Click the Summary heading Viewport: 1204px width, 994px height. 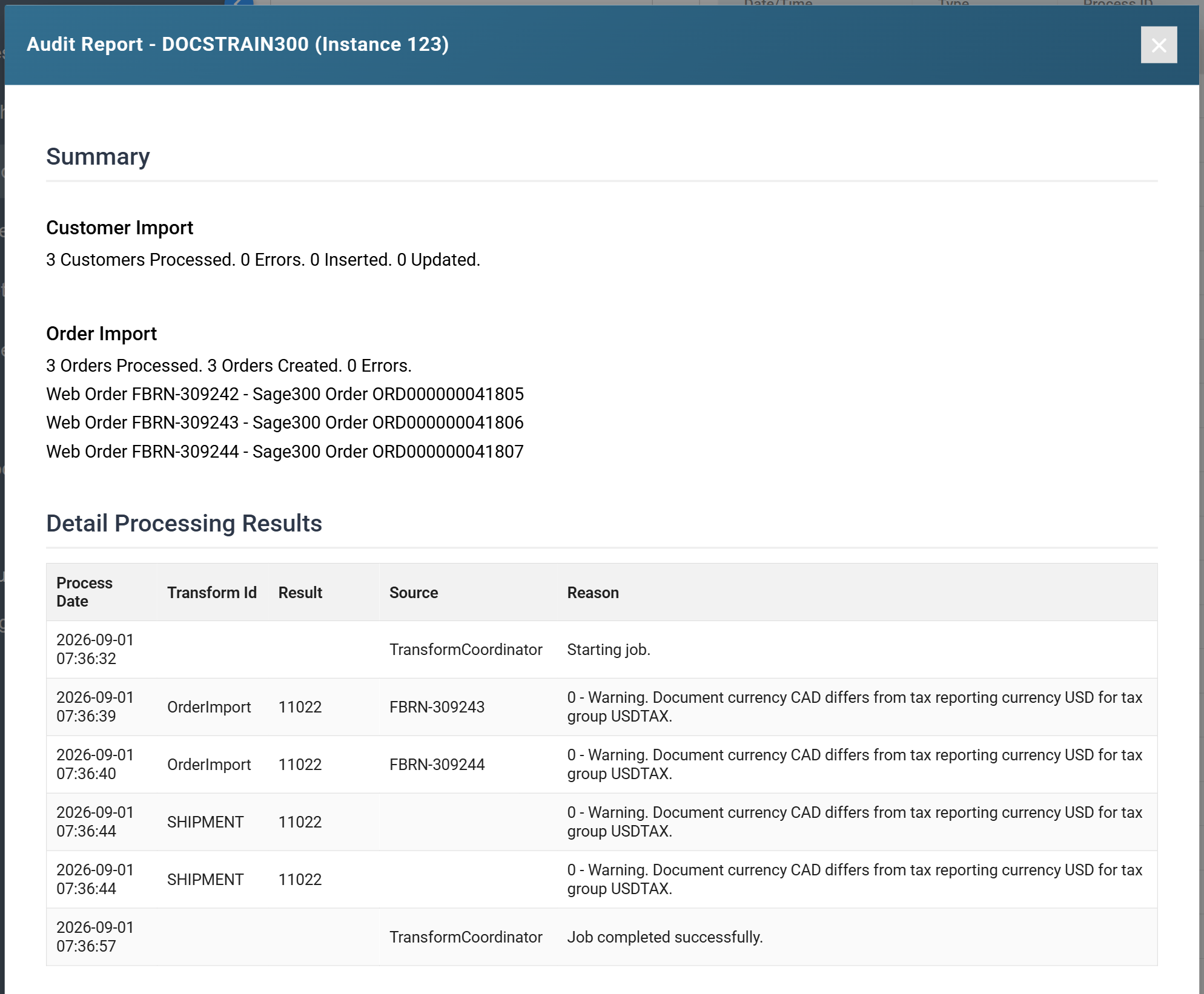tap(98, 157)
